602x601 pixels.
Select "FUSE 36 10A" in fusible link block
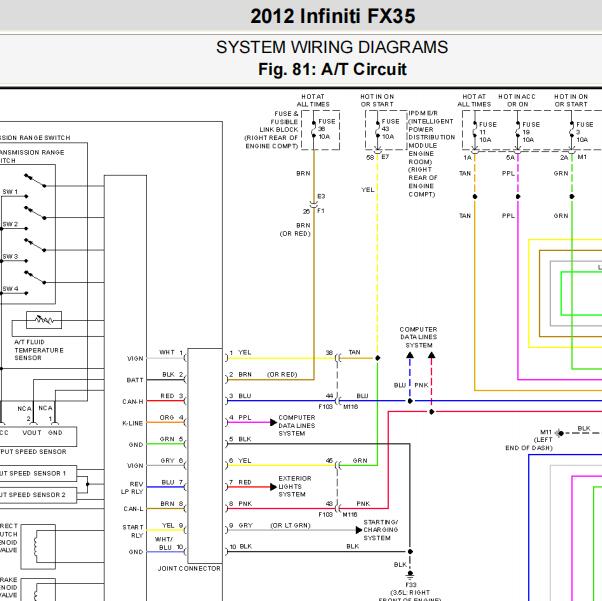tap(327, 129)
